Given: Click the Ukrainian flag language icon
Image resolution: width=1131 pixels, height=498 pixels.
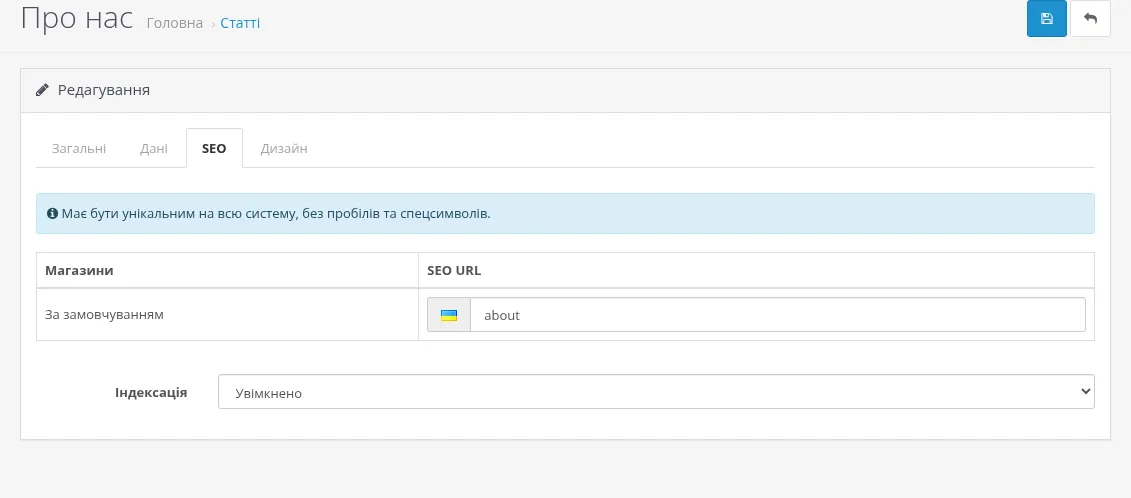Looking at the screenshot, I should 449,315.
